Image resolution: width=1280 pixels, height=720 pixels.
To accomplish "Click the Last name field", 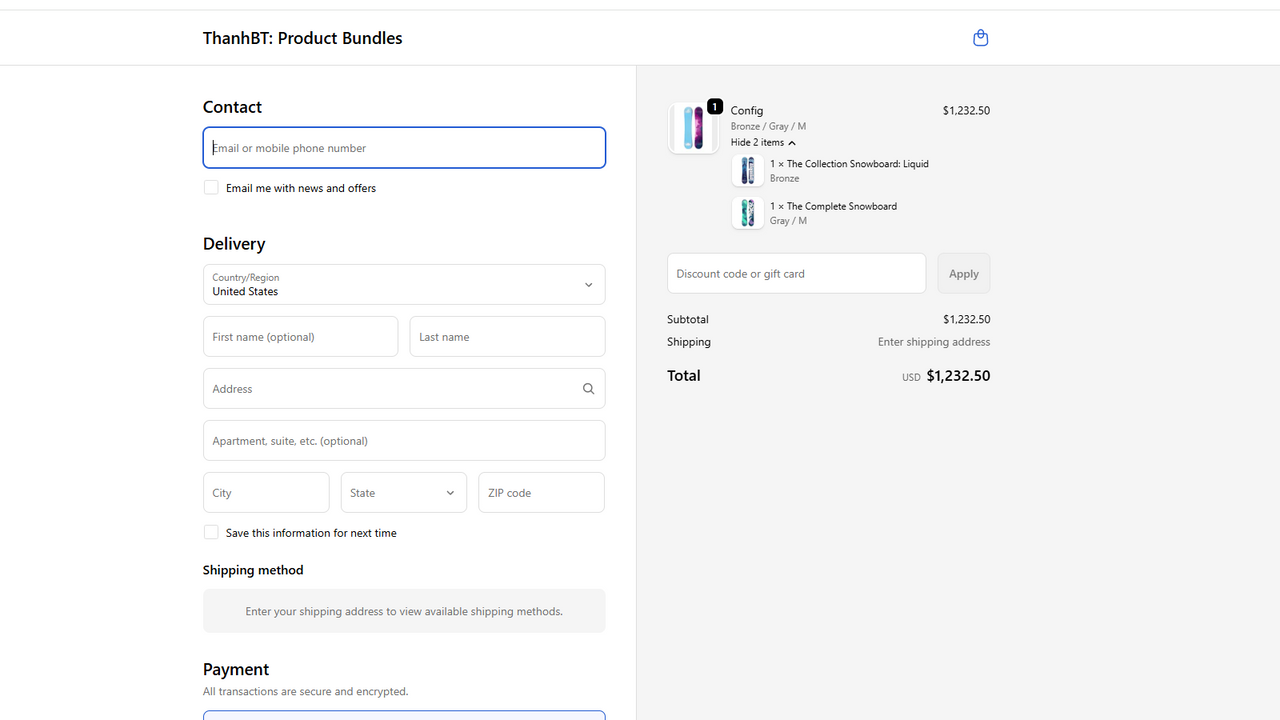I will [507, 337].
